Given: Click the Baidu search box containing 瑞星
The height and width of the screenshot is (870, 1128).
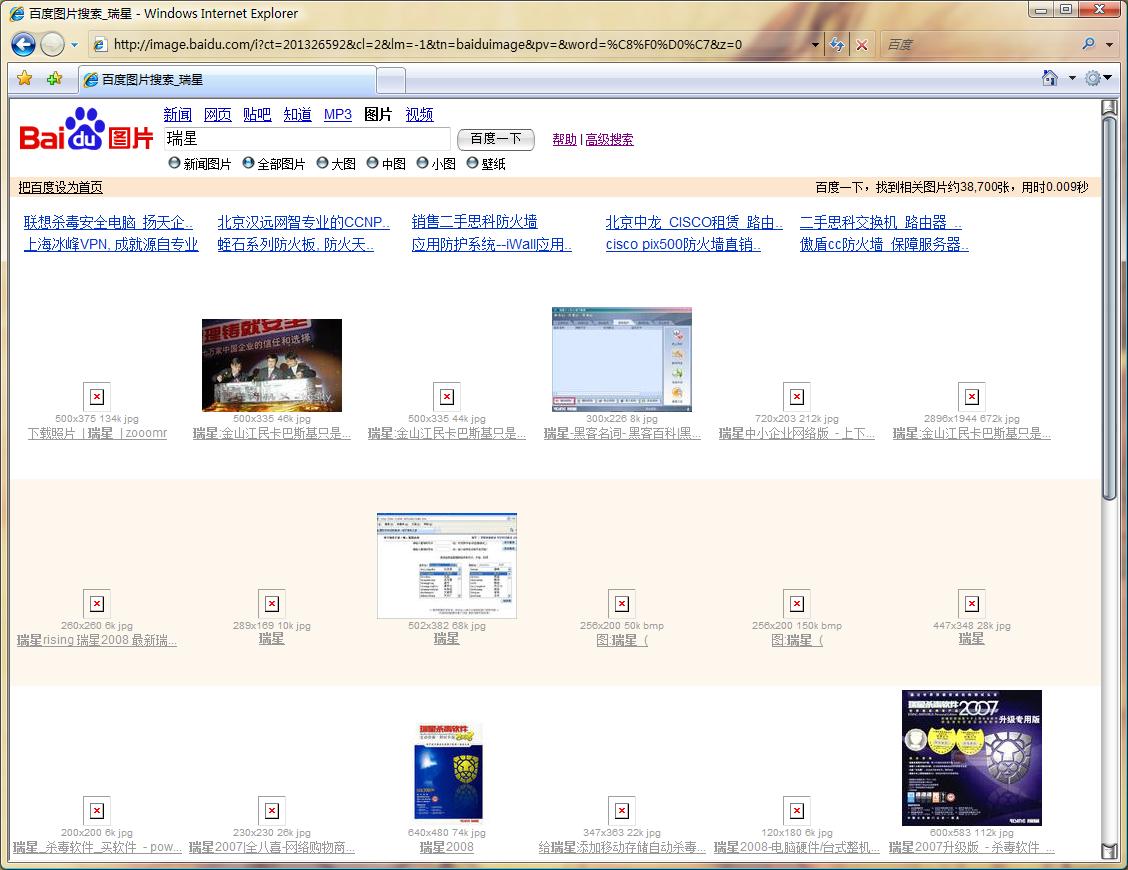Looking at the screenshot, I should click(x=307, y=139).
